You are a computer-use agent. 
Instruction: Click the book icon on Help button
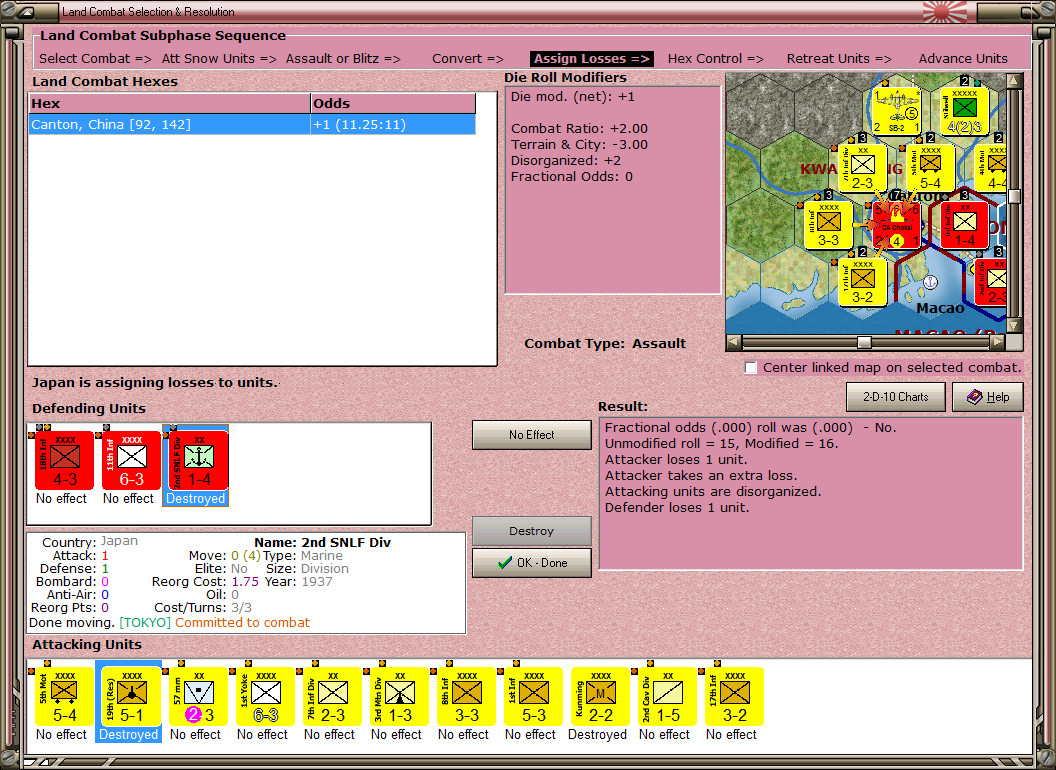tap(975, 397)
